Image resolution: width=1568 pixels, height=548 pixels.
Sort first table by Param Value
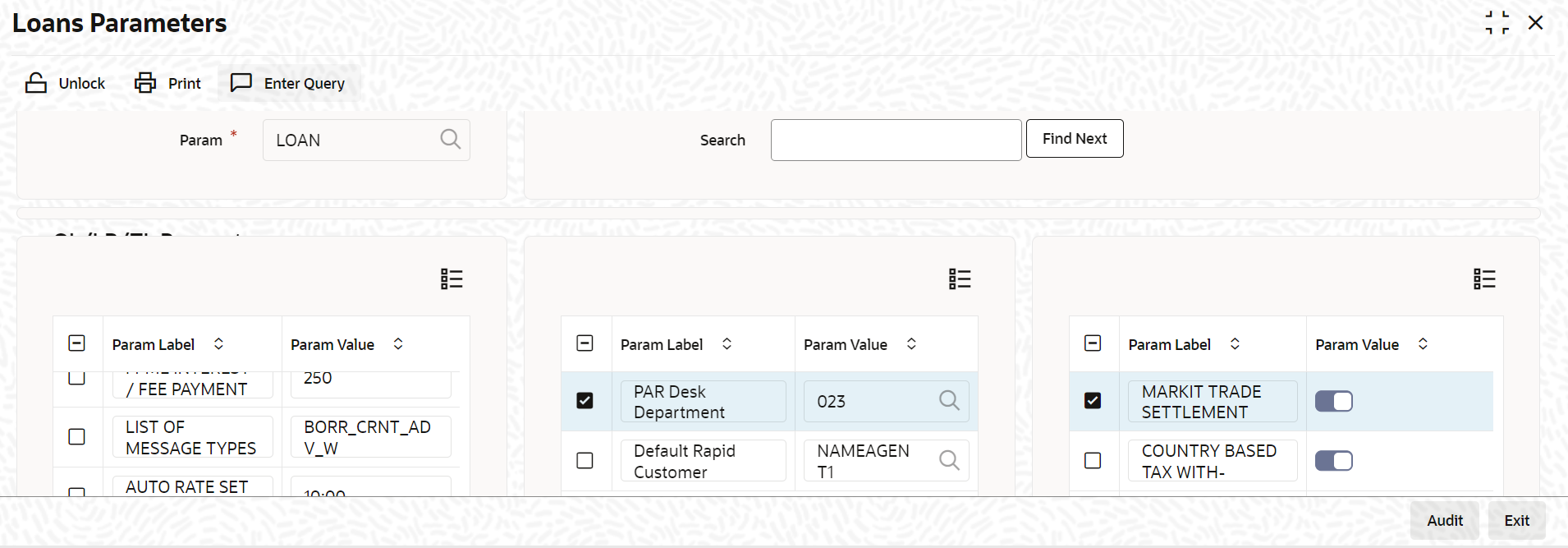(x=398, y=344)
